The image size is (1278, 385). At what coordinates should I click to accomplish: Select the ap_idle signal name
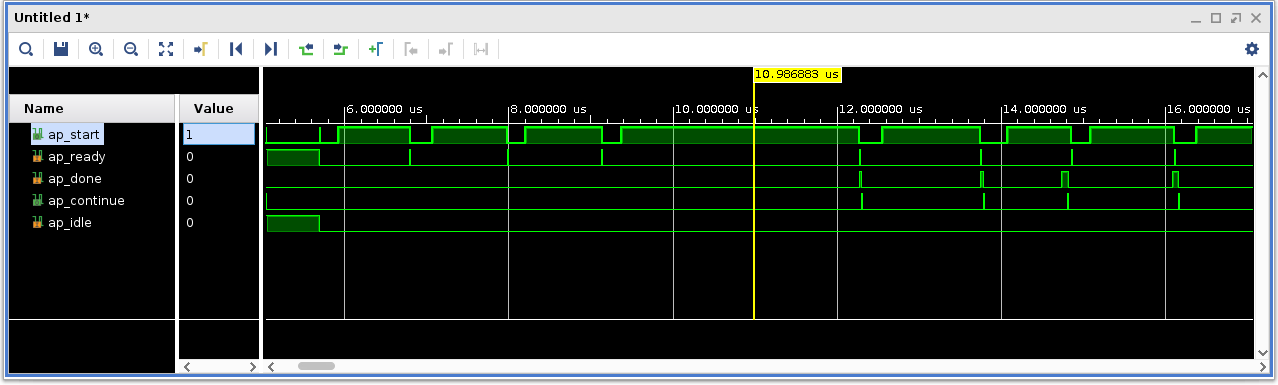[70, 222]
